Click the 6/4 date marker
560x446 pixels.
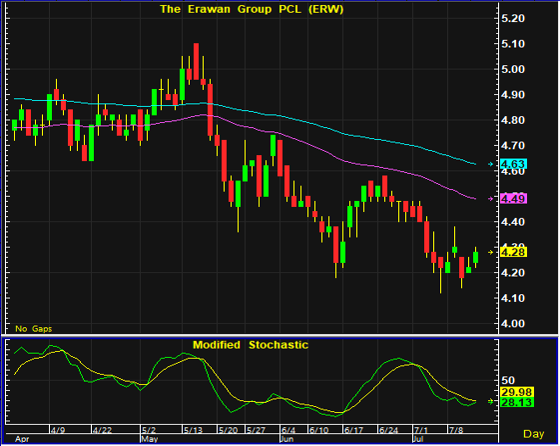288,430
